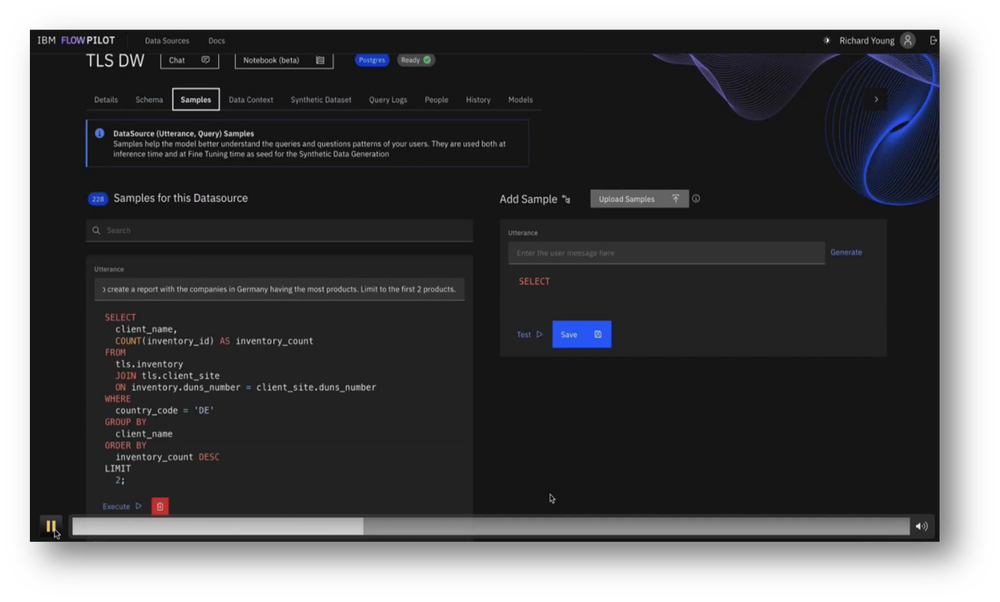Open the Chat button

tap(189, 60)
